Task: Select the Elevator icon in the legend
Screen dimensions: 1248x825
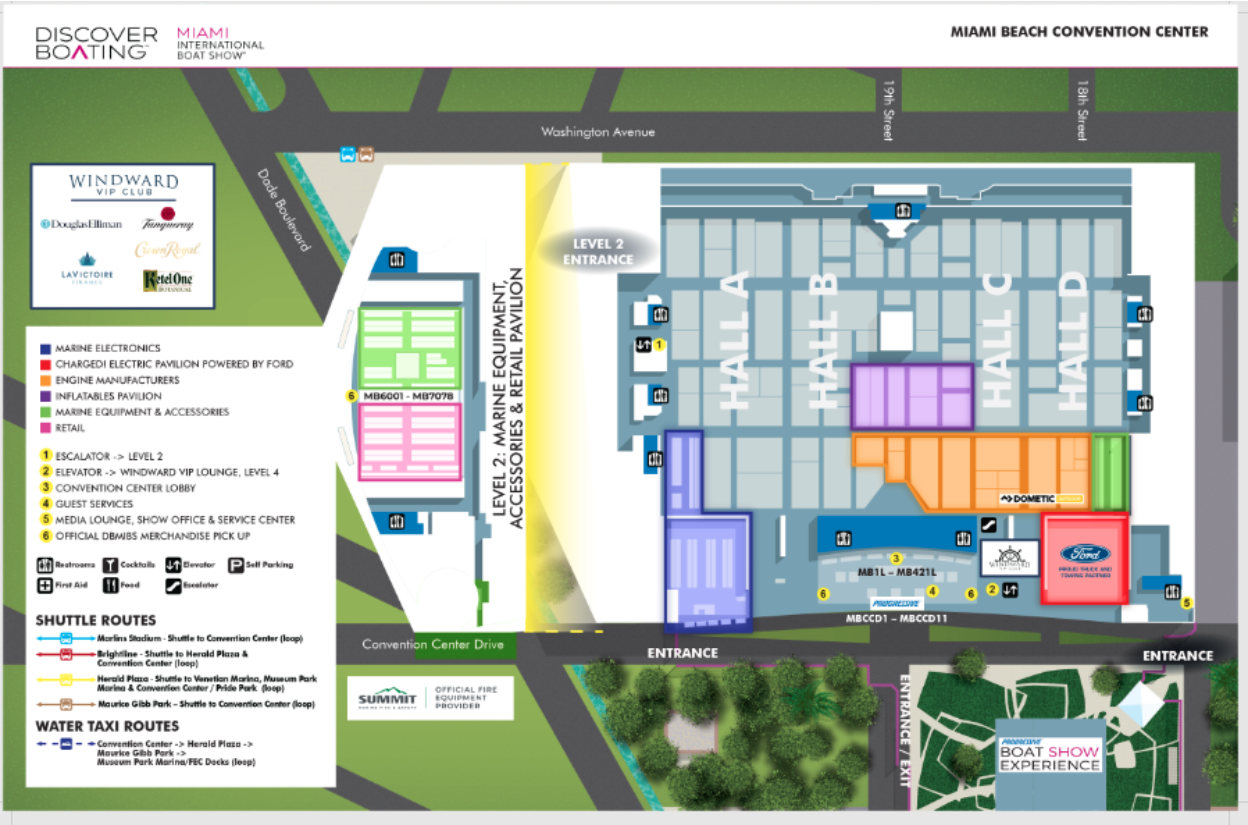Action: 173,565
